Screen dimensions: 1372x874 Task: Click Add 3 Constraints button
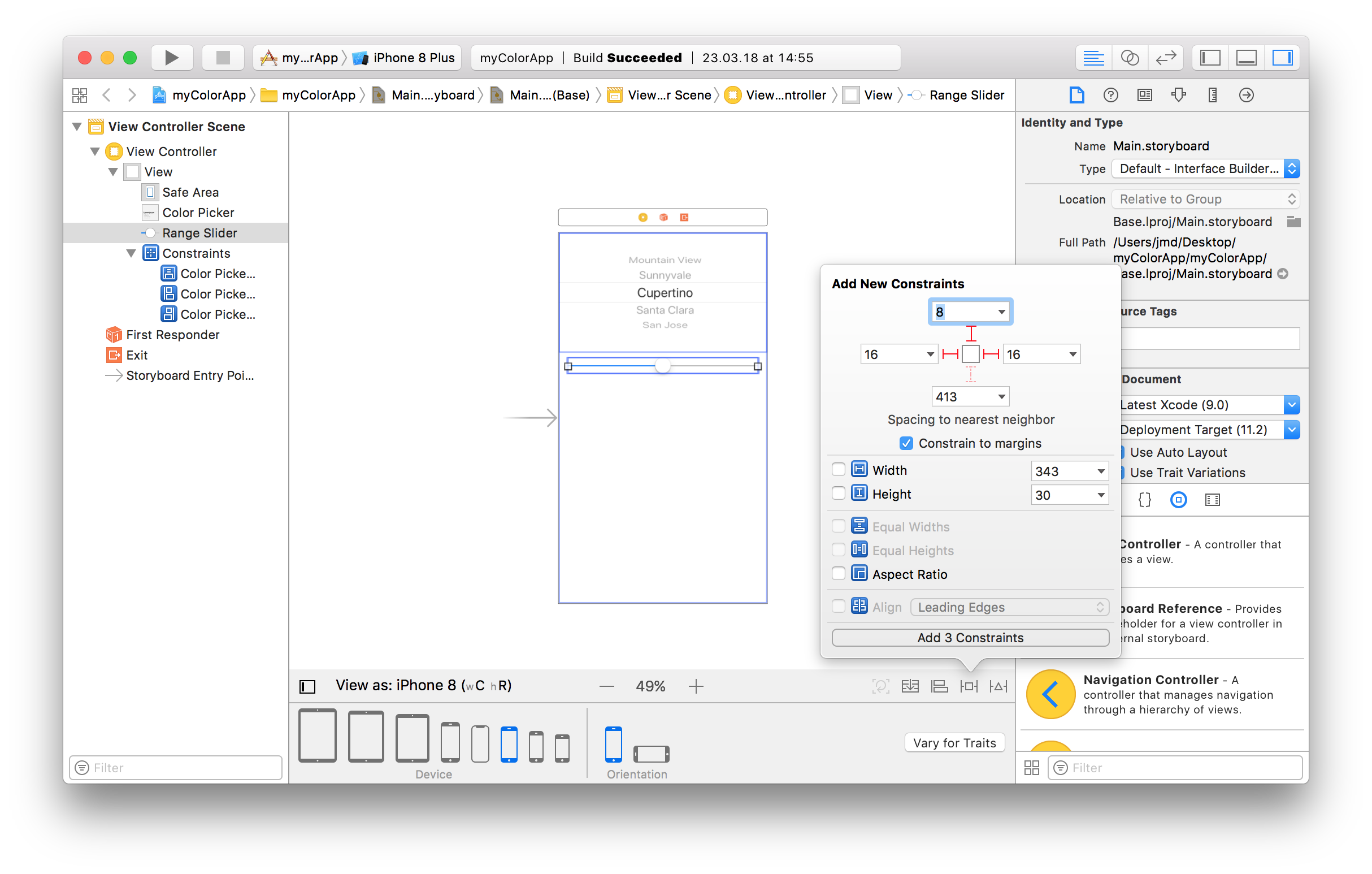970,637
